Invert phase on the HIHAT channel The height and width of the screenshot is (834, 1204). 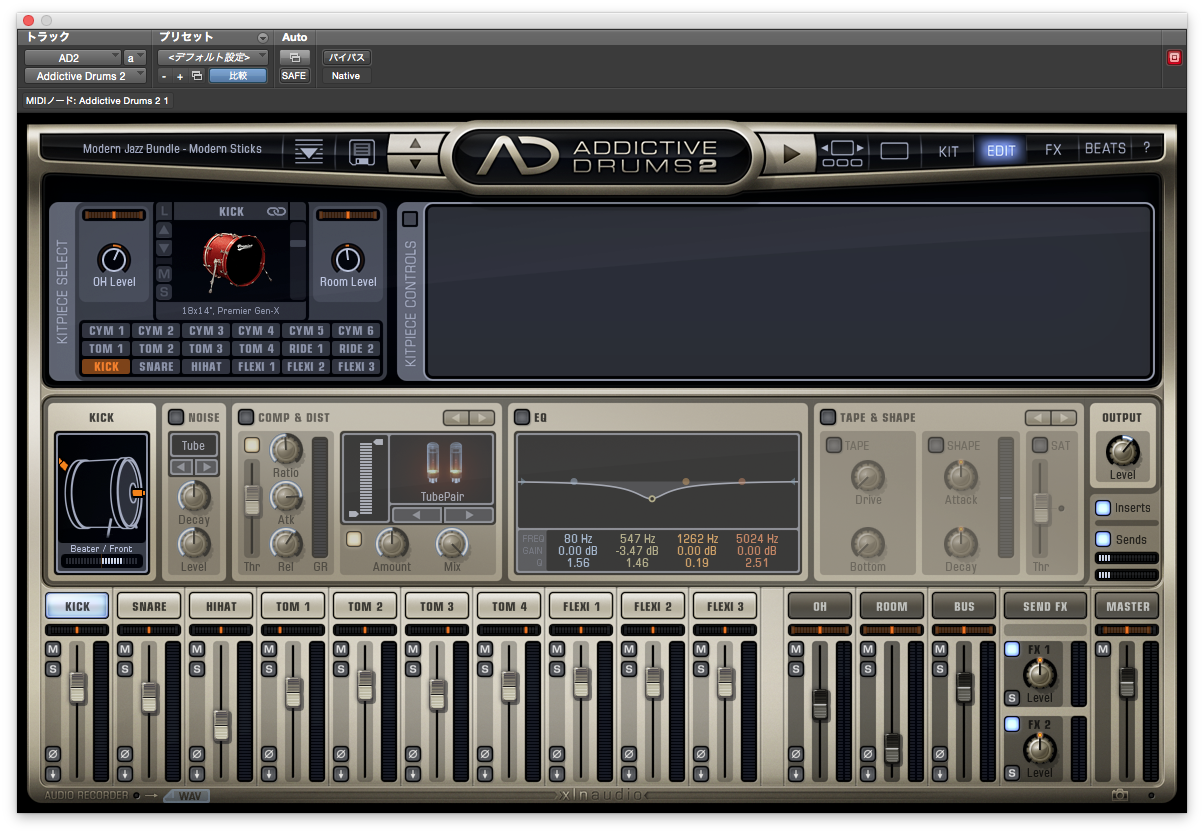(196, 753)
